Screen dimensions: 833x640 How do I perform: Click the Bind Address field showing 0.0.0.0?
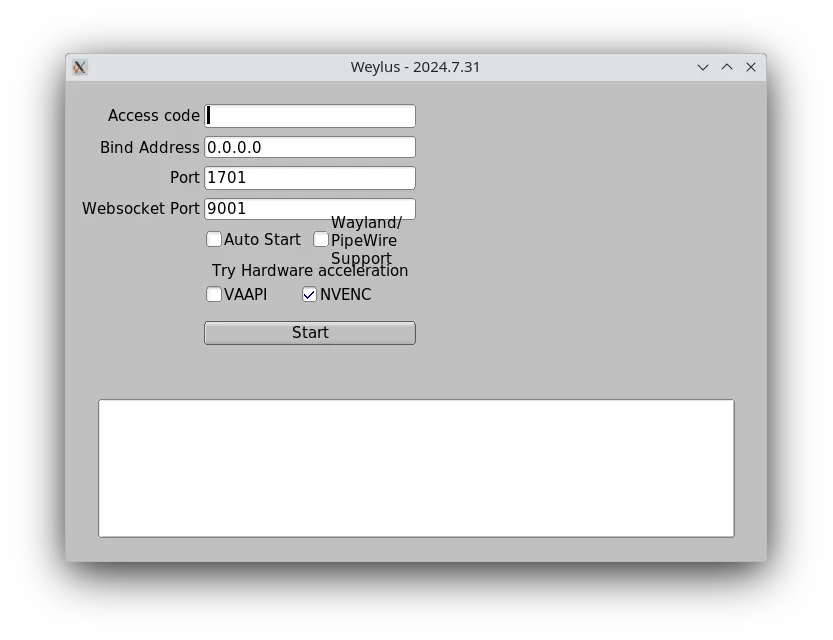tap(310, 147)
